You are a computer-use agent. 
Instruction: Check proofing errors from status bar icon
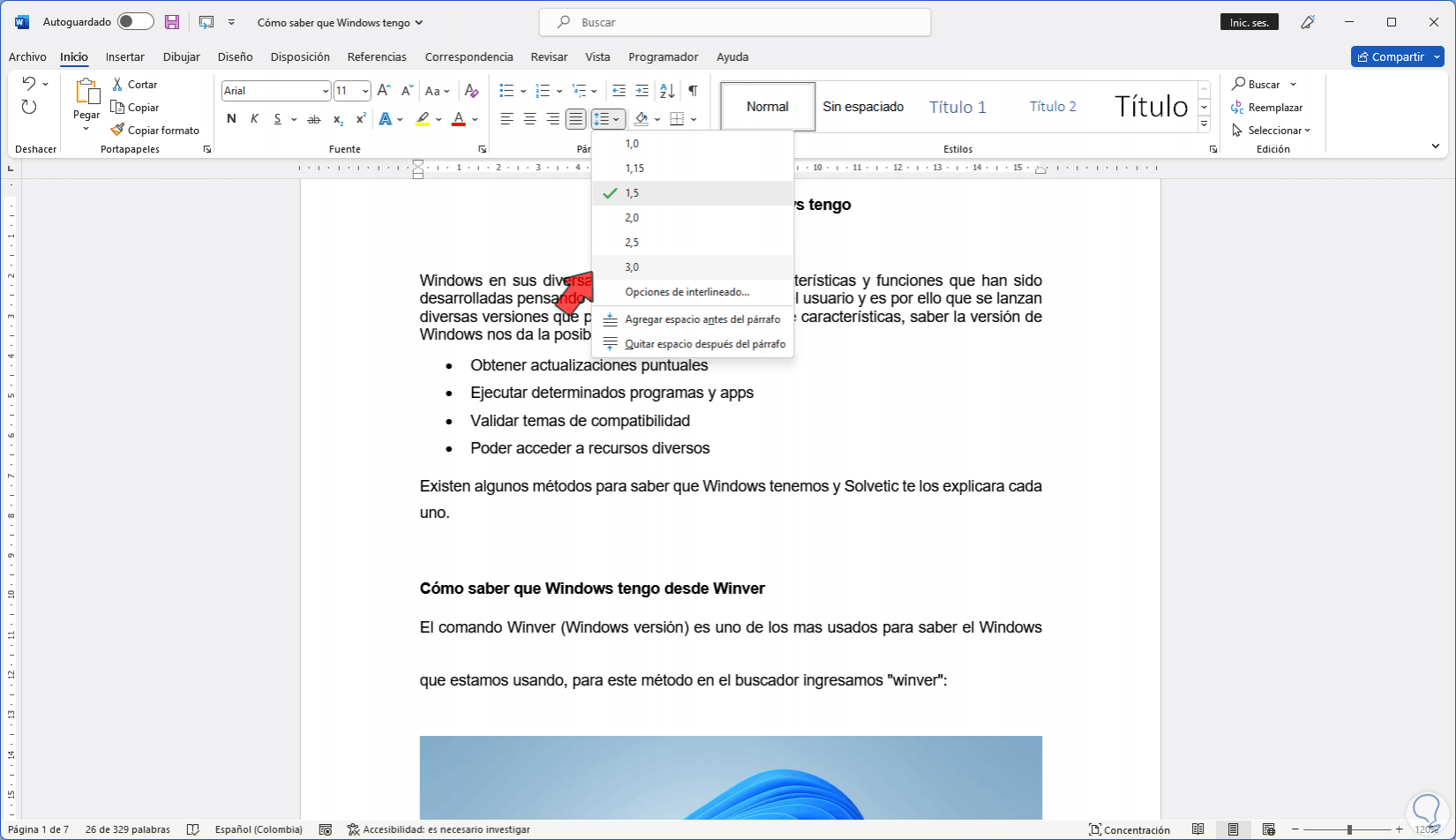tap(193, 829)
